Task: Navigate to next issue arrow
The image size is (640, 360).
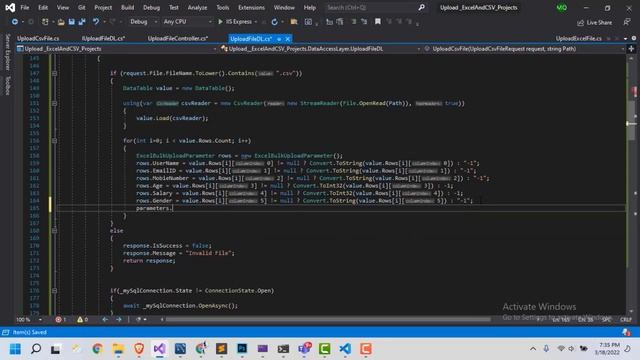Action: coord(119,320)
